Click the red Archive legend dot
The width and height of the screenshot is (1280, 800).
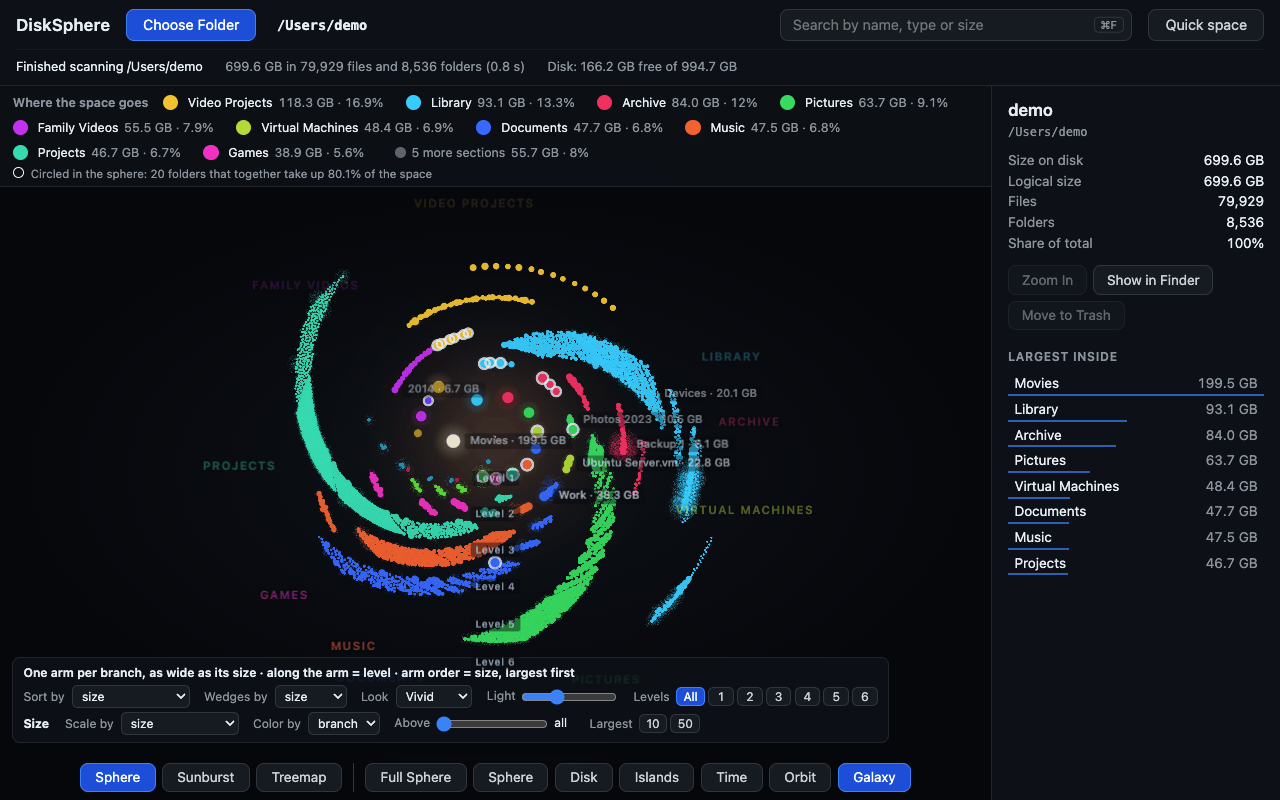point(605,103)
